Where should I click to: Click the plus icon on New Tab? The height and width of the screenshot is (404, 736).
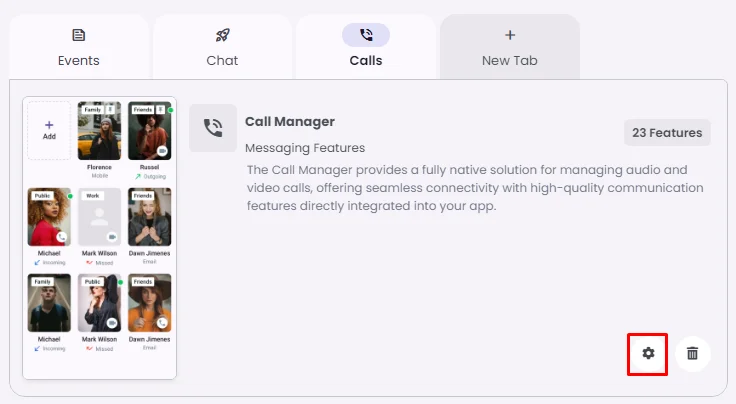coord(510,35)
